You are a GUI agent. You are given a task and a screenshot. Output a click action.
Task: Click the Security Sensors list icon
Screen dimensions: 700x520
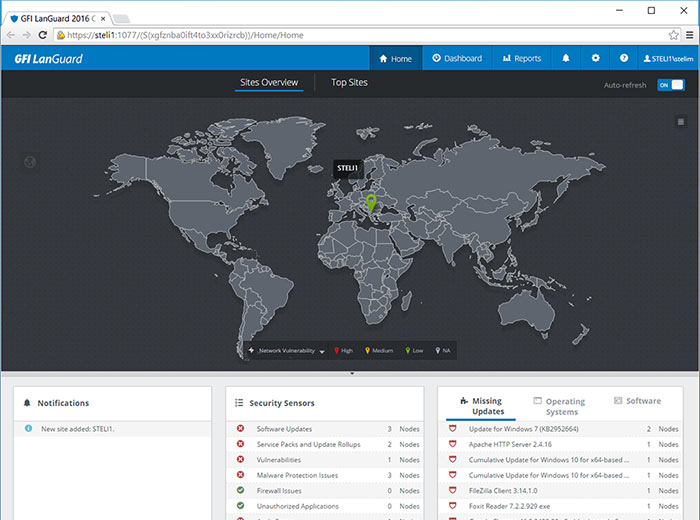(x=239, y=403)
